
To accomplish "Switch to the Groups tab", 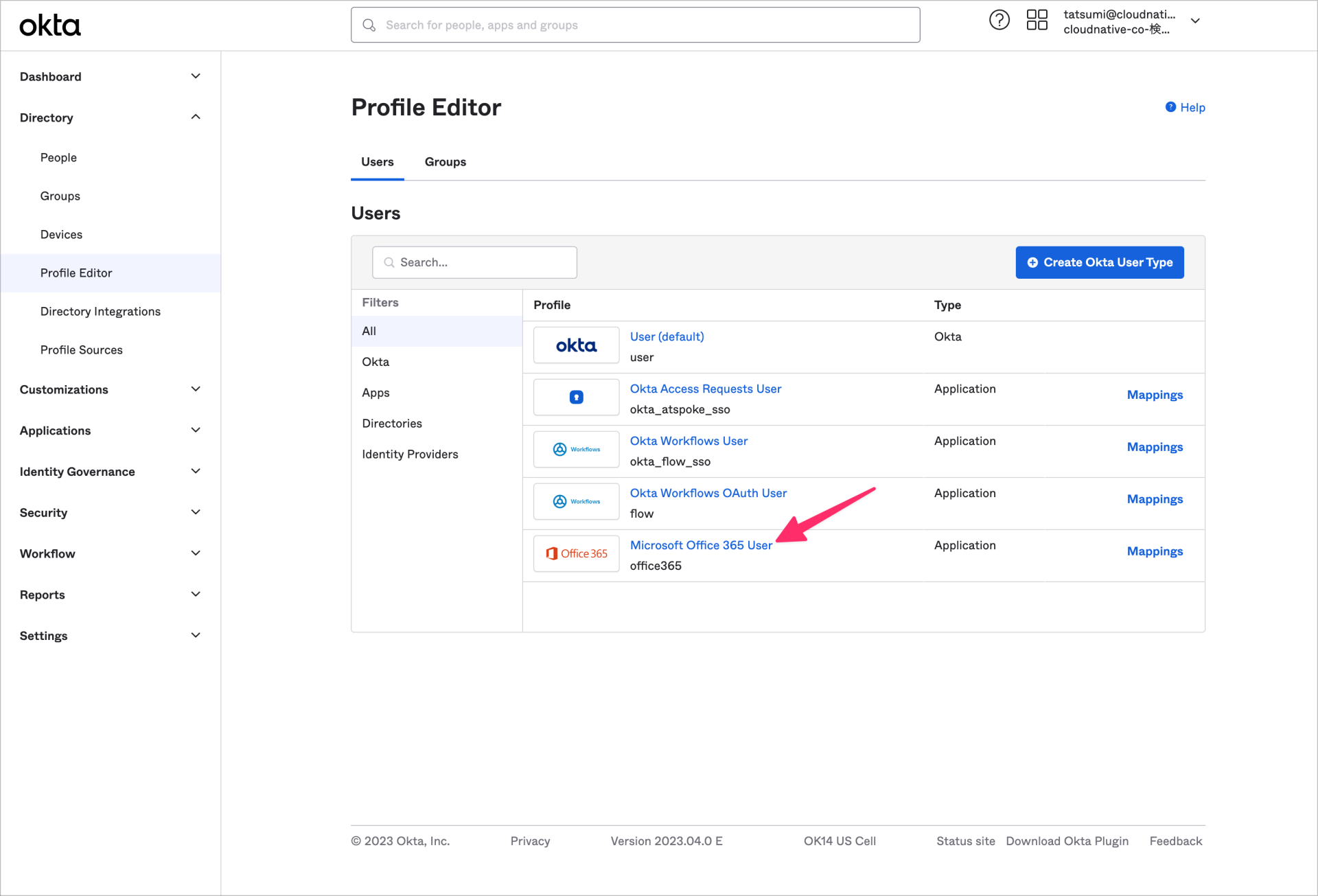I will [x=445, y=162].
